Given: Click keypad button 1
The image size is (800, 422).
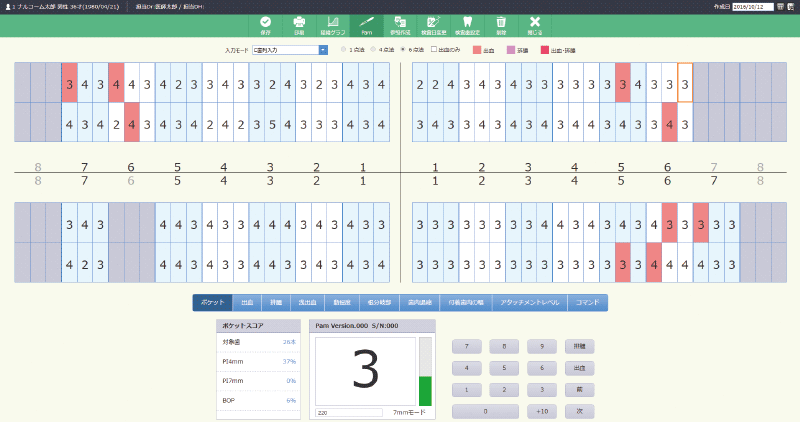Looking at the screenshot, I should [466, 390].
